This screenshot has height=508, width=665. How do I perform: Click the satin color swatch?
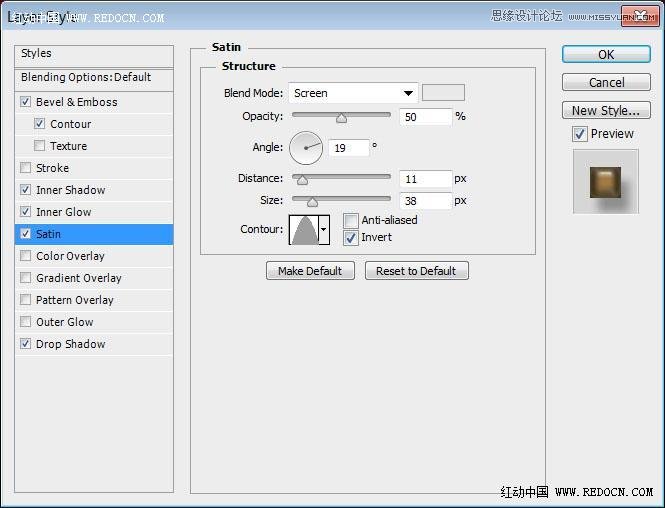click(443, 93)
